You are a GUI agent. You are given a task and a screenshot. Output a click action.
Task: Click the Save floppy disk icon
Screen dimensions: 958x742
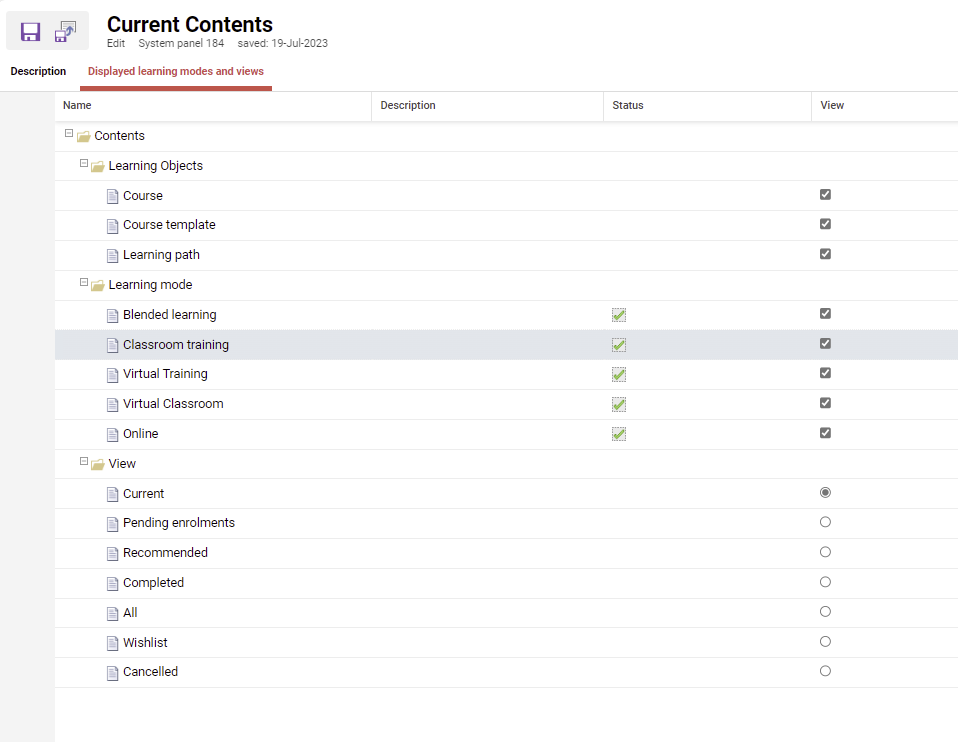(x=31, y=32)
